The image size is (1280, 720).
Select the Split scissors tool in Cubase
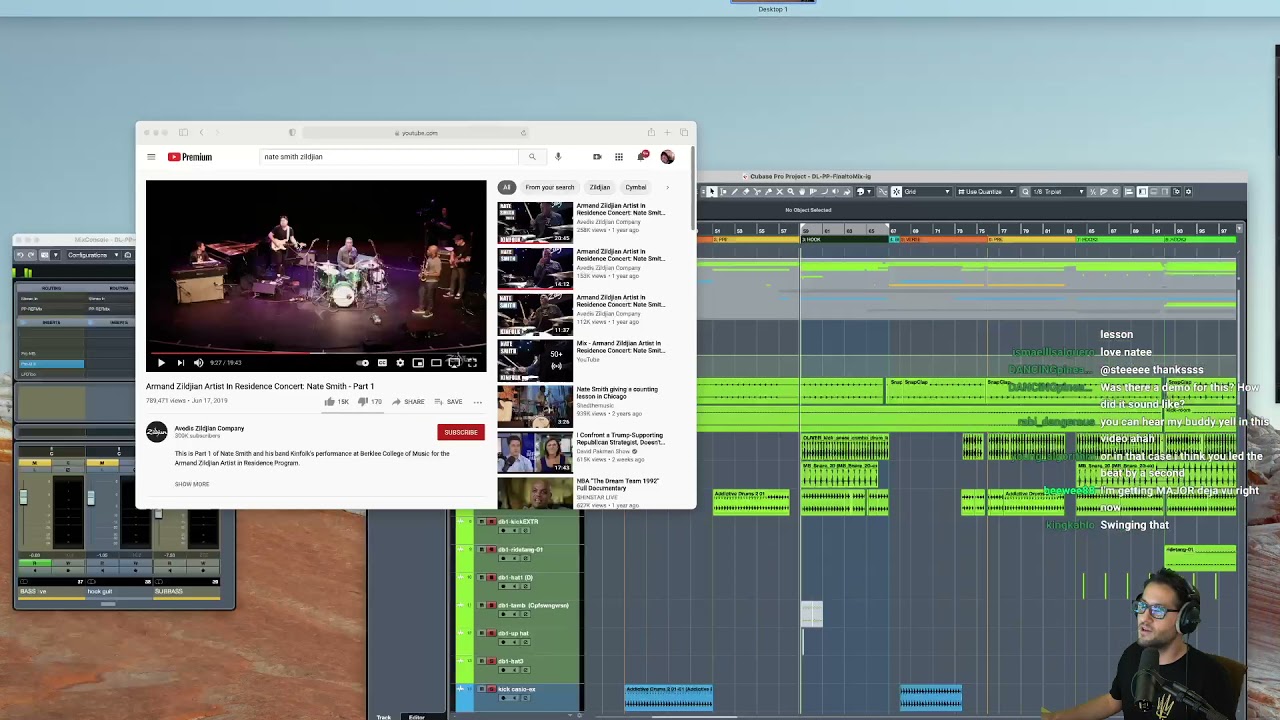click(x=757, y=192)
